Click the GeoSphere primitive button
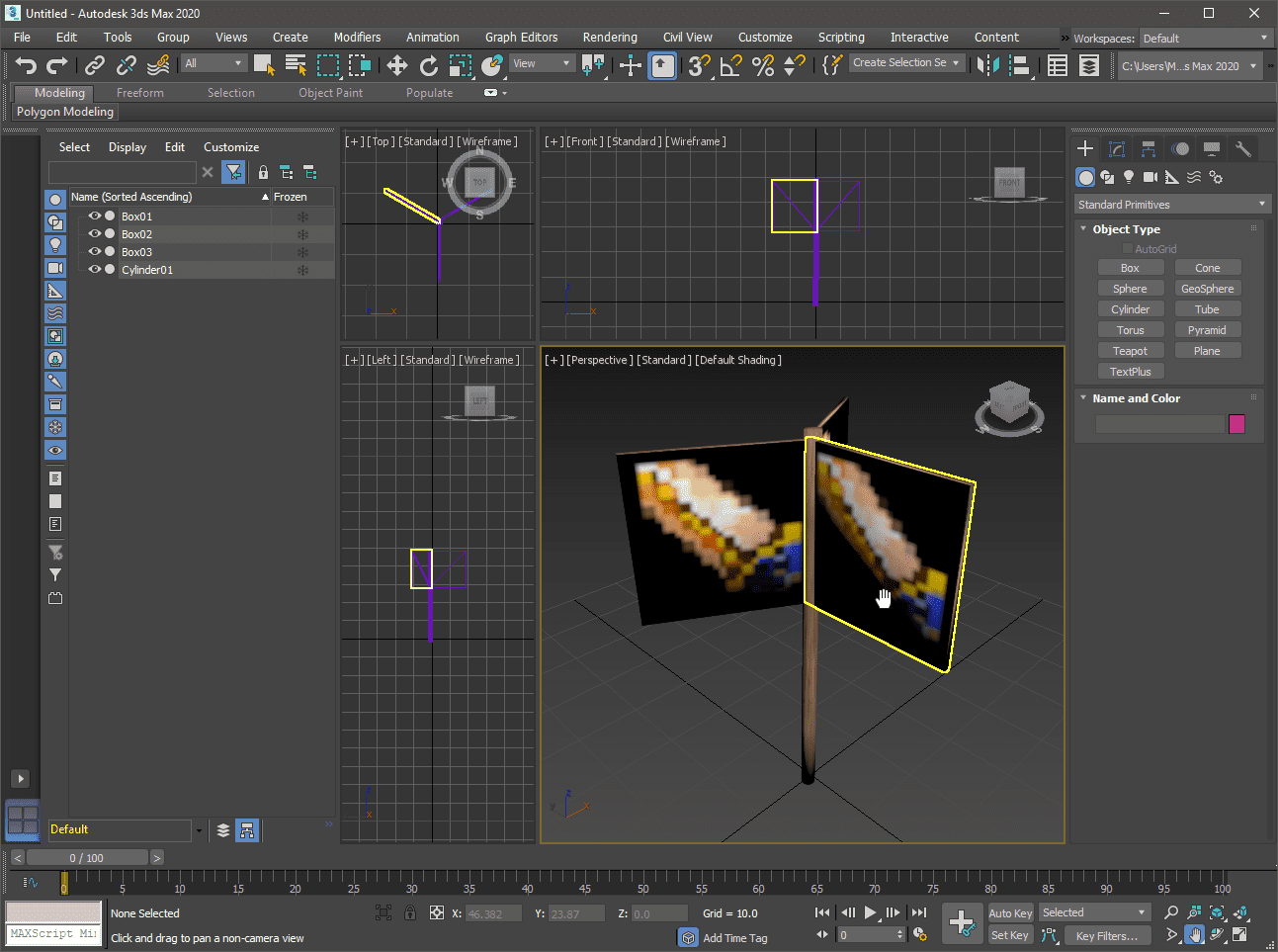Image resolution: width=1278 pixels, height=952 pixels. point(1207,289)
